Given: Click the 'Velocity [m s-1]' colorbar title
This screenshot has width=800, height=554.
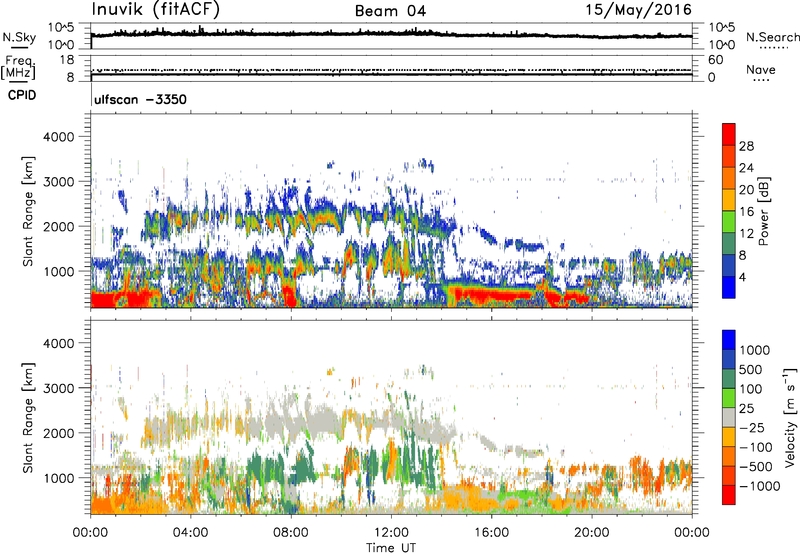Looking at the screenshot, I should (x=790, y=417).
